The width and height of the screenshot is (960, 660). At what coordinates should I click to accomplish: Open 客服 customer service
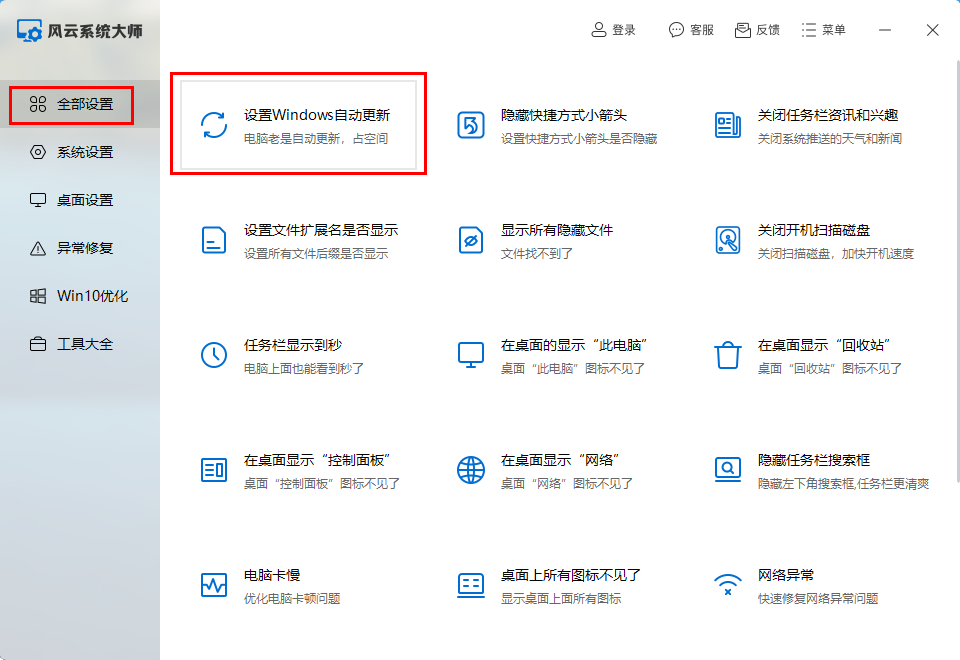pyautogui.click(x=691, y=29)
